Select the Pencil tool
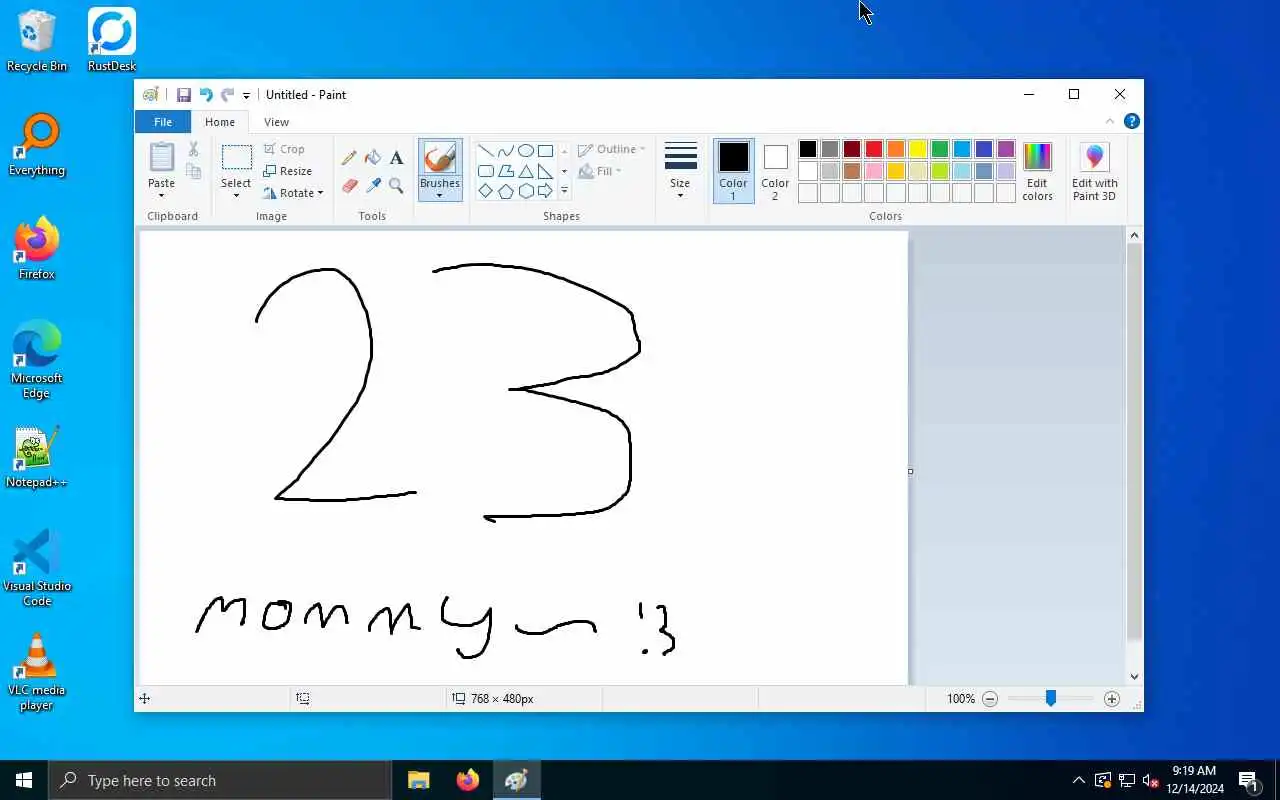 [x=349, y=158]
